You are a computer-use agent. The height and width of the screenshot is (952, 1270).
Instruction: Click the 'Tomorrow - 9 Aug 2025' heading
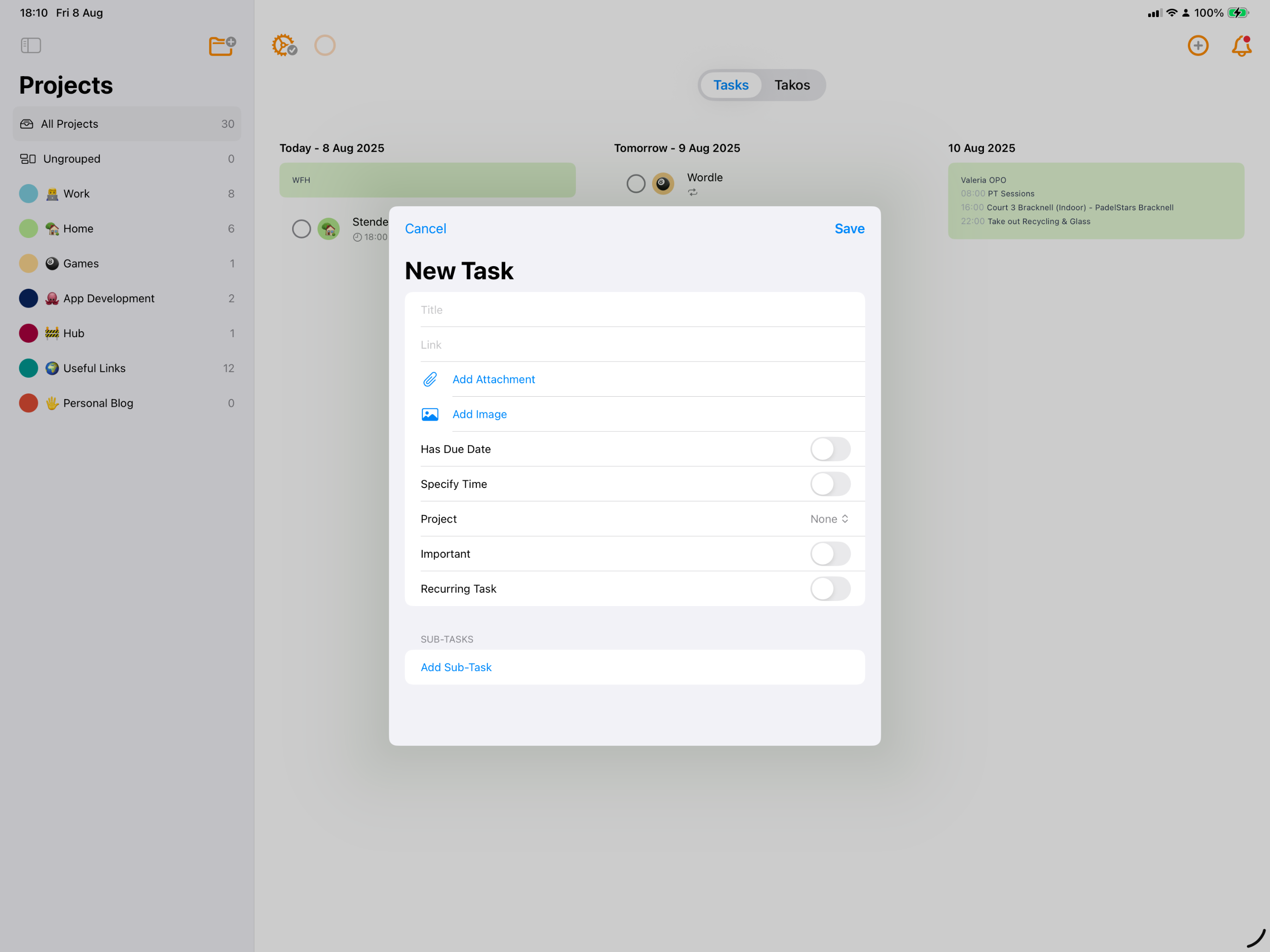tap(677, 148)
